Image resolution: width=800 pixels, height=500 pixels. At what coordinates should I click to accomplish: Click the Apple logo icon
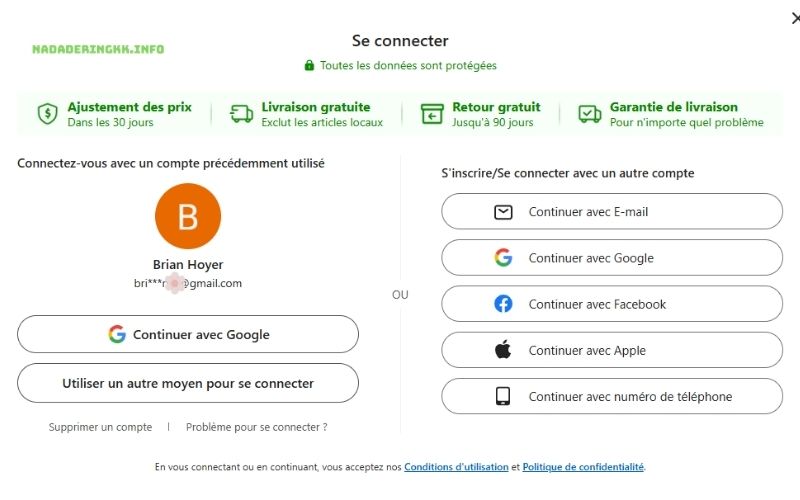point(503,350)
